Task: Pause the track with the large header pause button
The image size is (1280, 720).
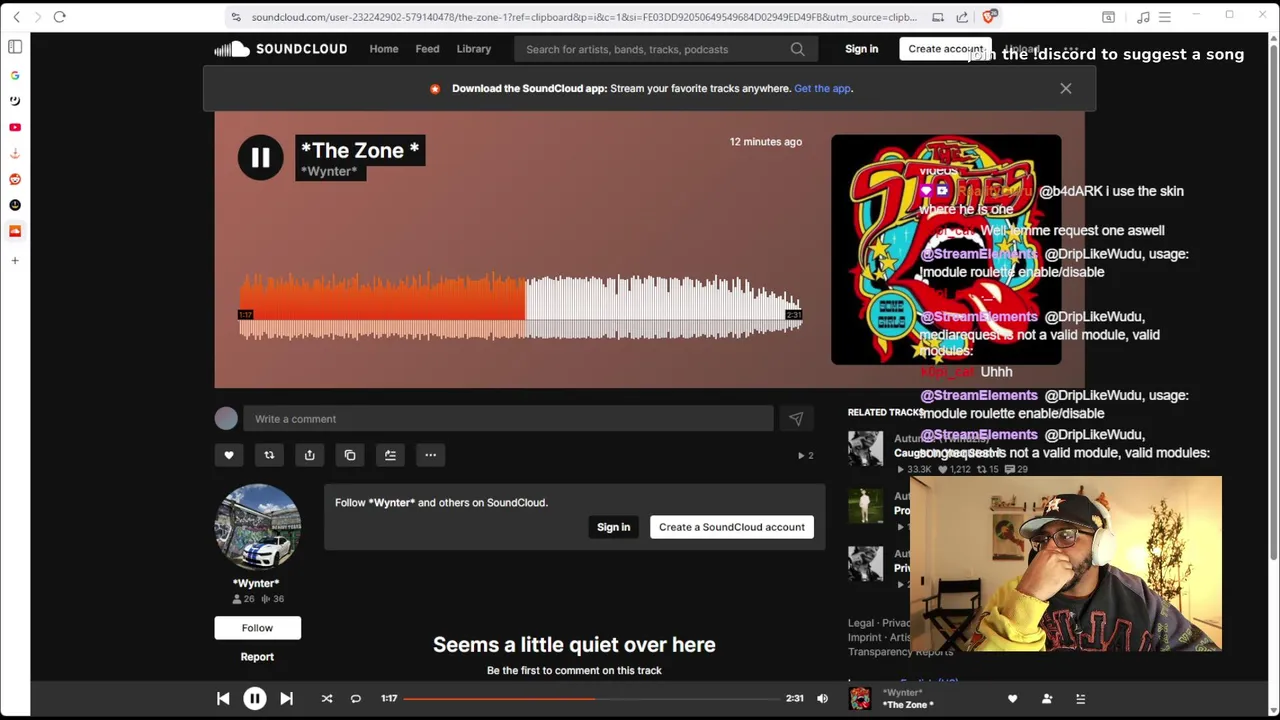Action: [x=260, y=157]
